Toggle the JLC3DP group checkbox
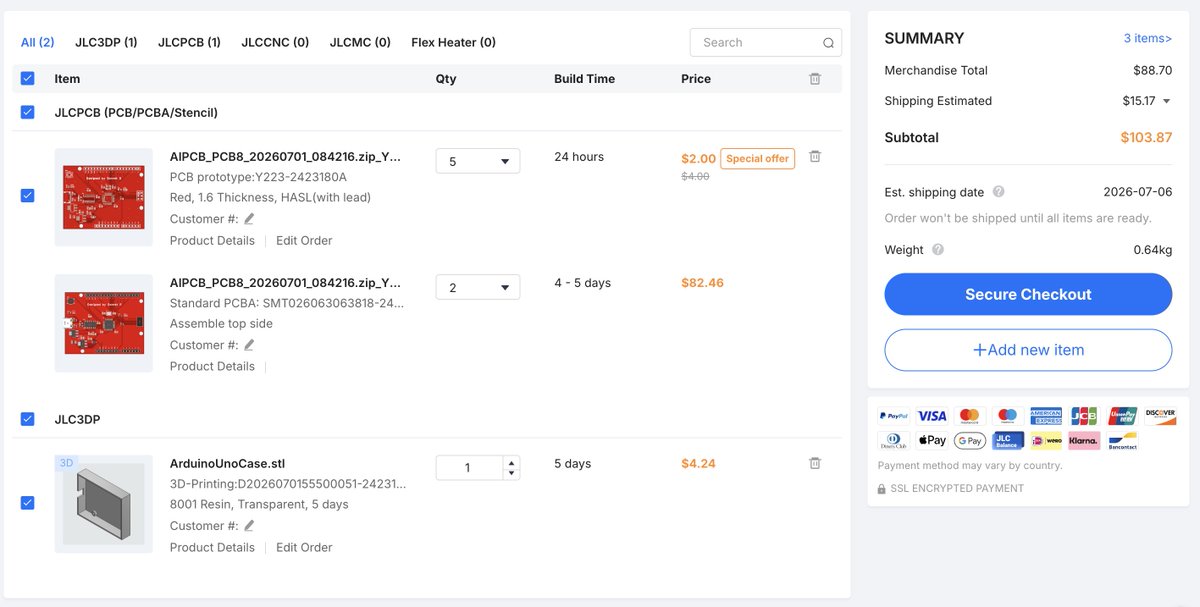This screenshot has width=1200, height=607. click(x=27, y=419)
